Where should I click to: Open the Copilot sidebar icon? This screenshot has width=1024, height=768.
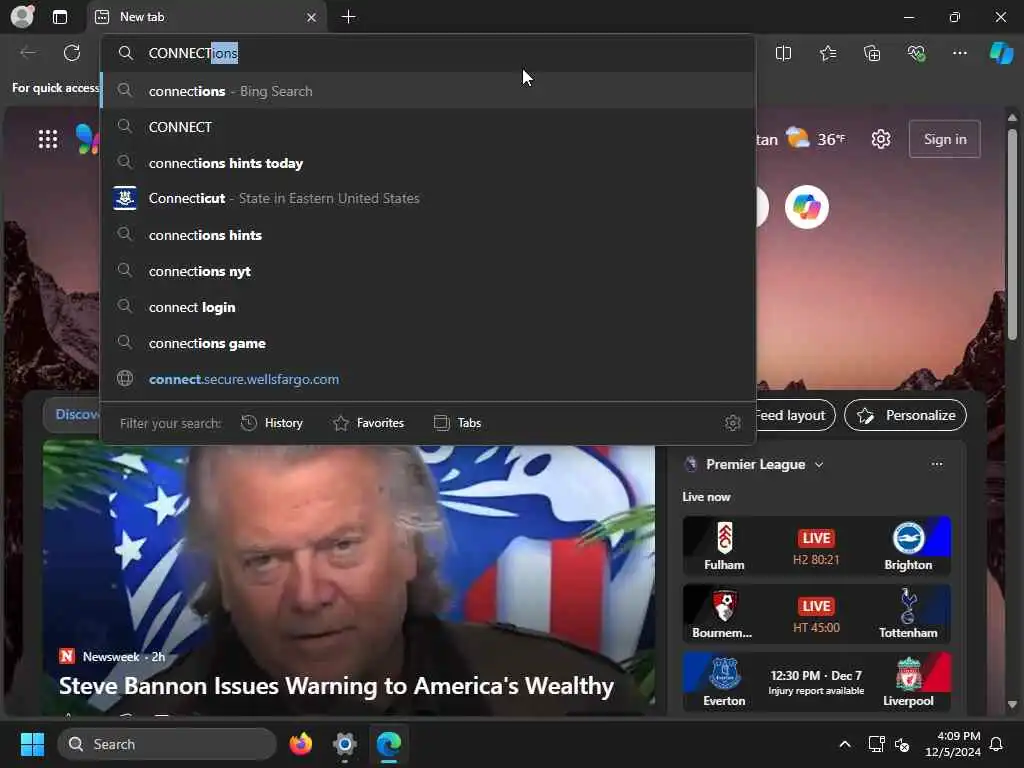[x=1002, y=53]
